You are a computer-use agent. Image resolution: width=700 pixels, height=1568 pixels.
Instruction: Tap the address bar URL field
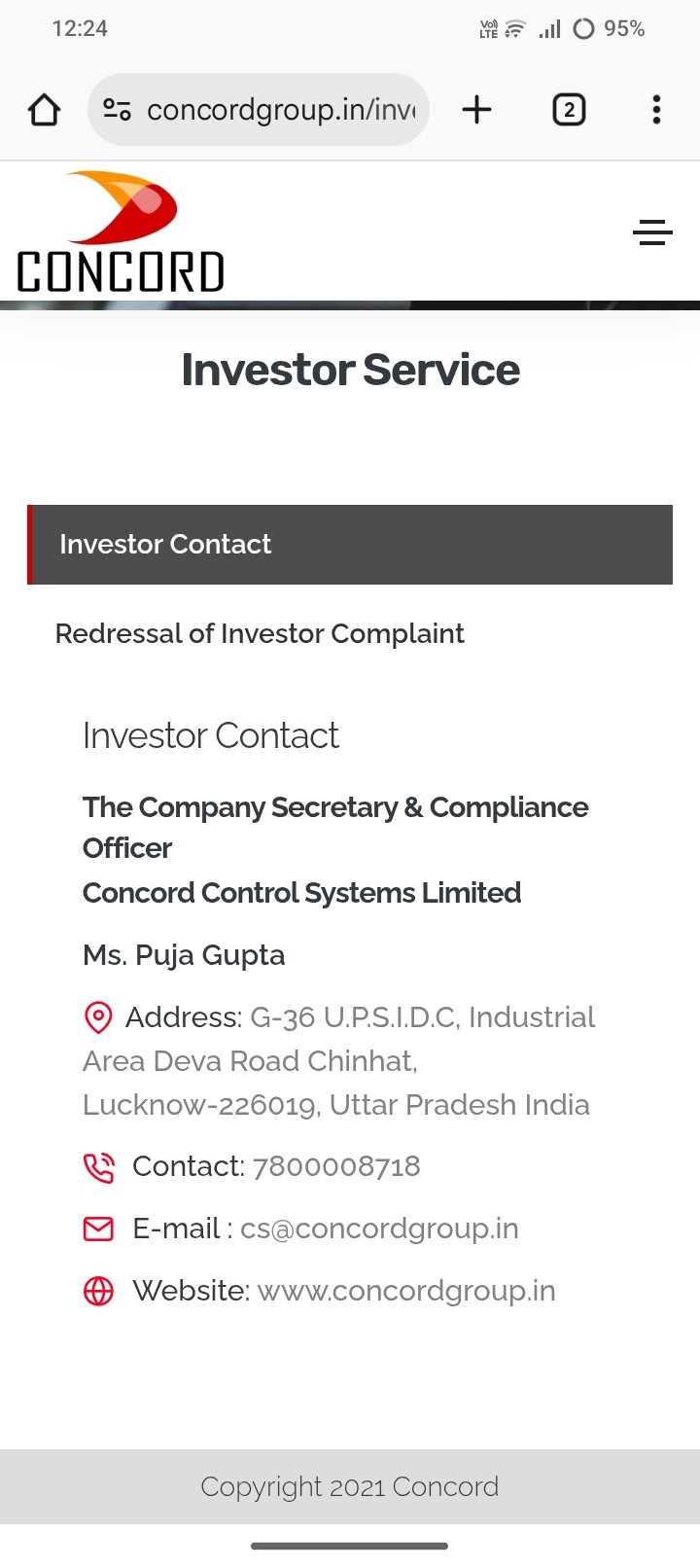[280, 110]
